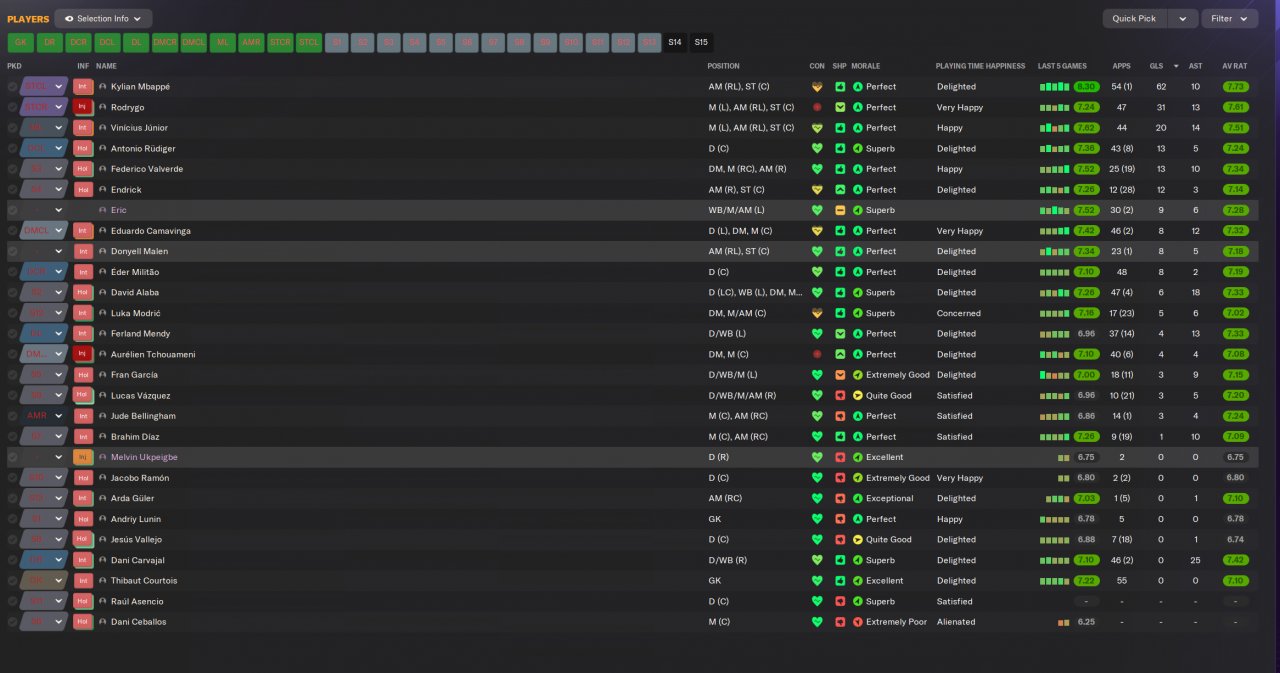
Task: Click the Hol holiday badge for Antonio Rüdiger
Action: tap(83, 148)
